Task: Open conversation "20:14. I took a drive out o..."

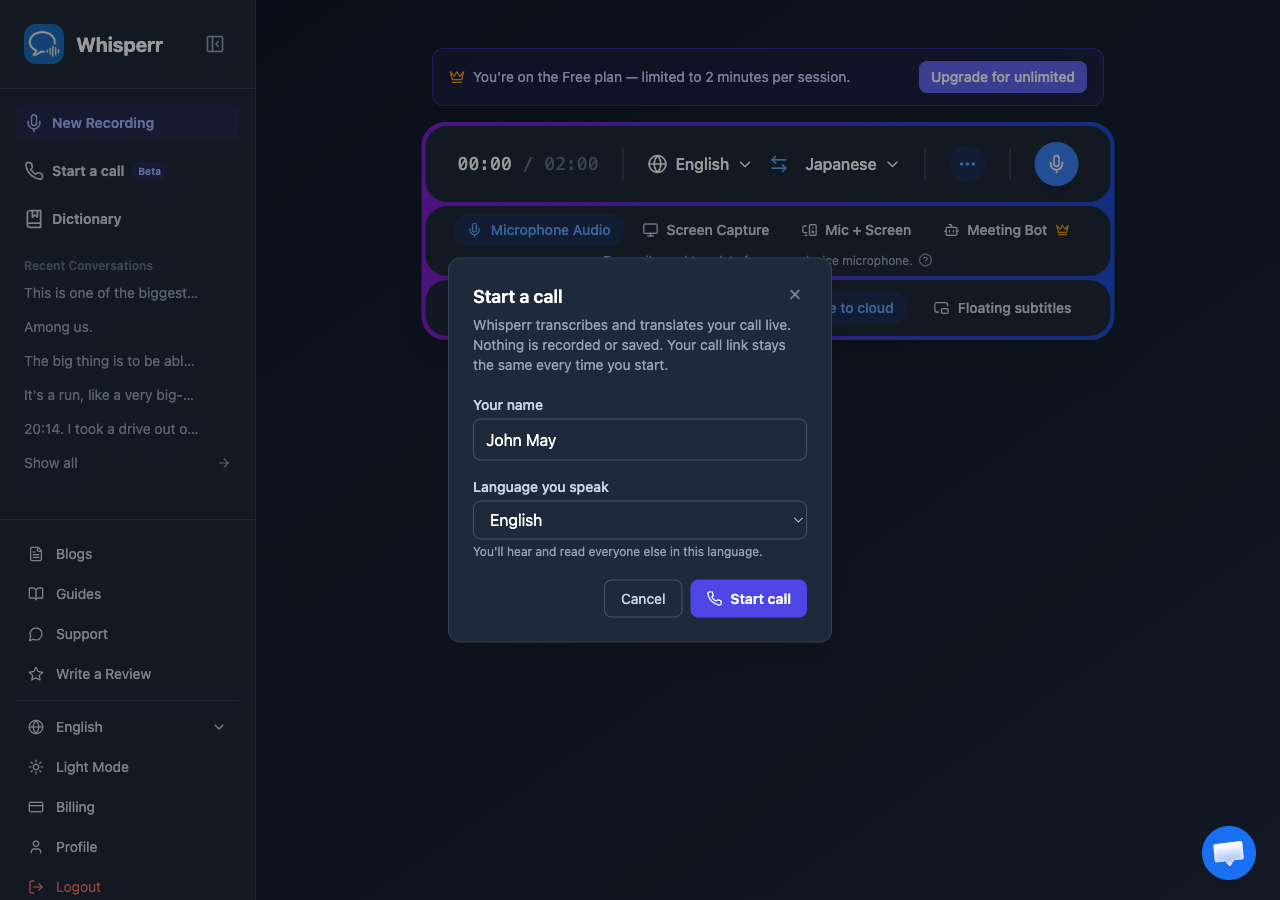Action: [111, 429]
